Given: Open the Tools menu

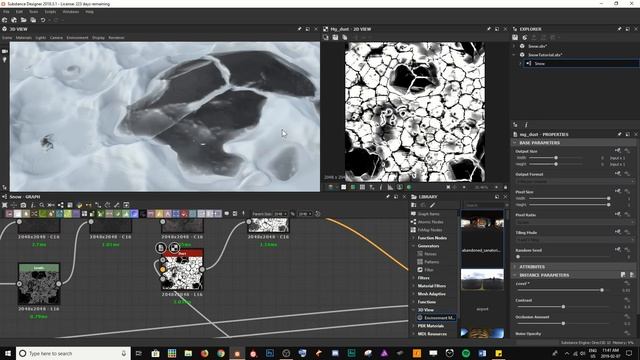Looking at the screenshot, I should (33, 12).
